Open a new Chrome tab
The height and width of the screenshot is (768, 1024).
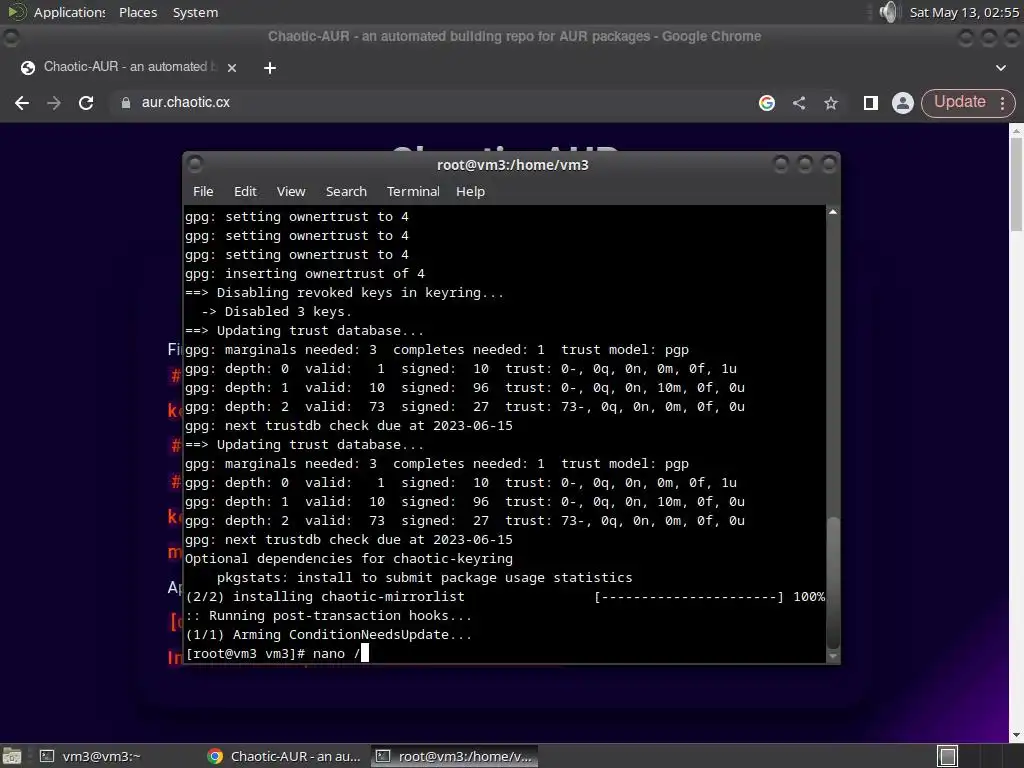(270, 67)
